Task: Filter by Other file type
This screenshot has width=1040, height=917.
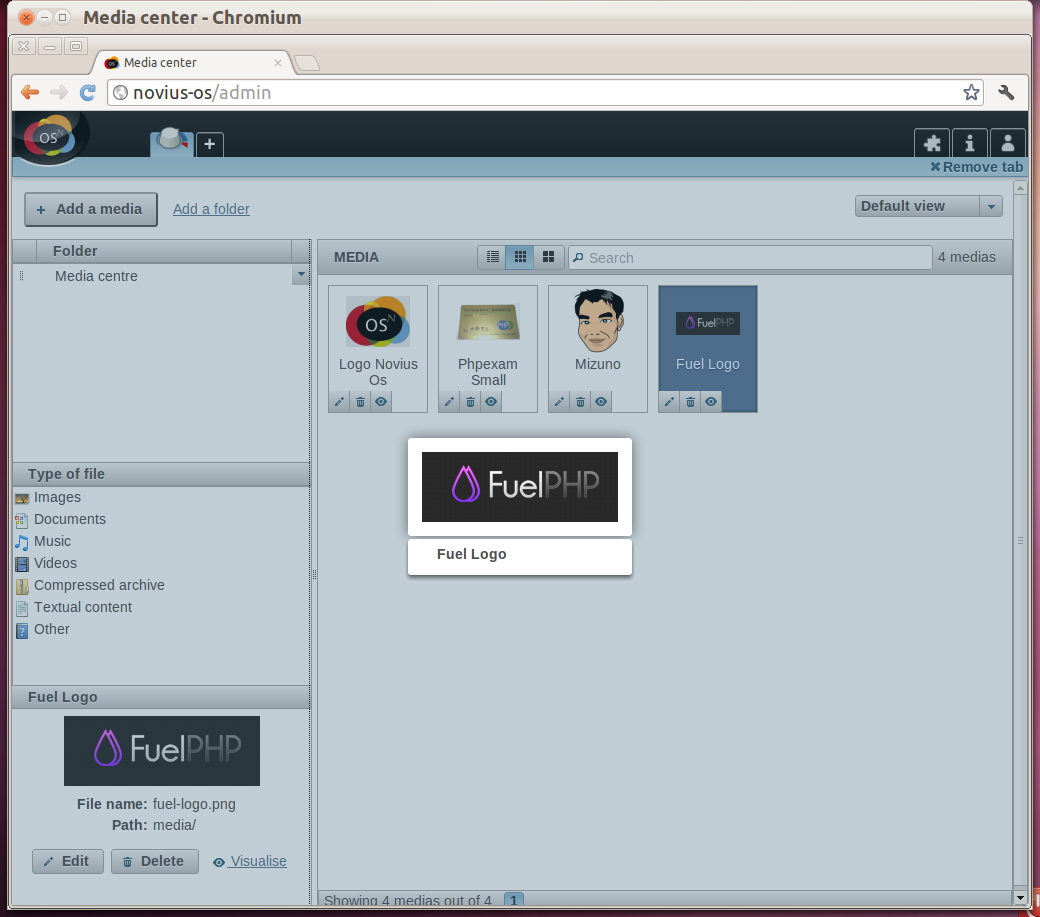Action: pyautogui.click(x=51, y=629)
